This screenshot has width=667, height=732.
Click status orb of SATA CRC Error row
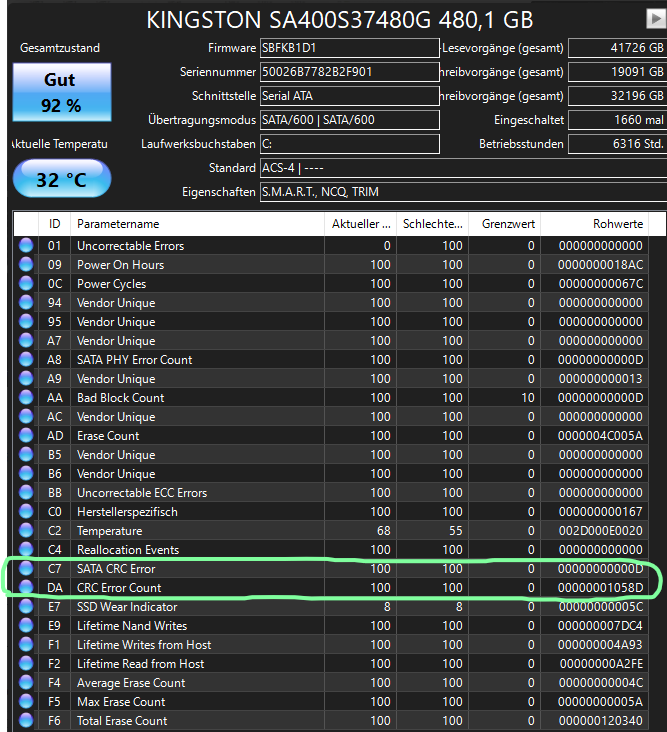tap(26, 569)
